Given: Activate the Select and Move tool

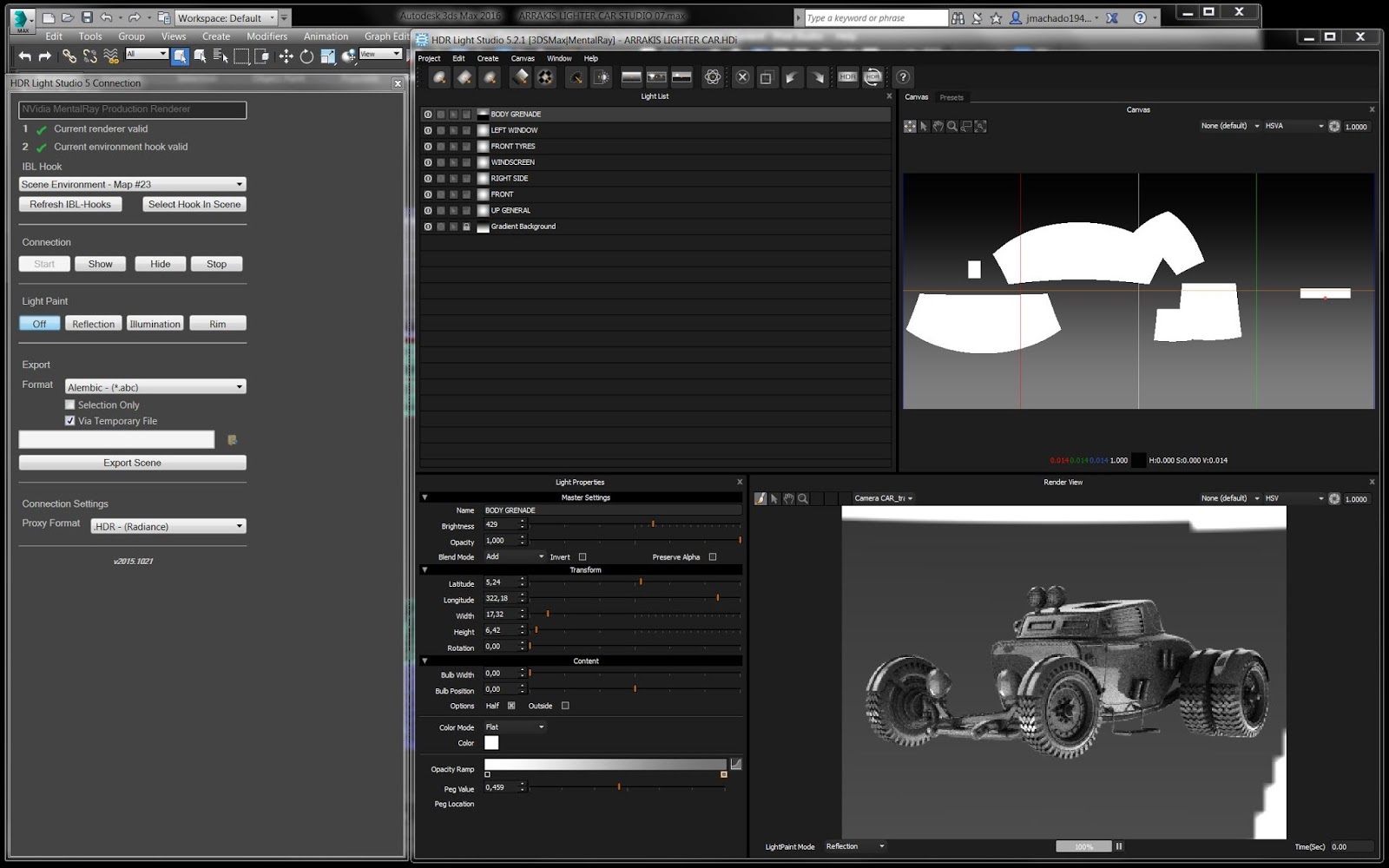Looking at the screenshot, I should pos(286,56).
